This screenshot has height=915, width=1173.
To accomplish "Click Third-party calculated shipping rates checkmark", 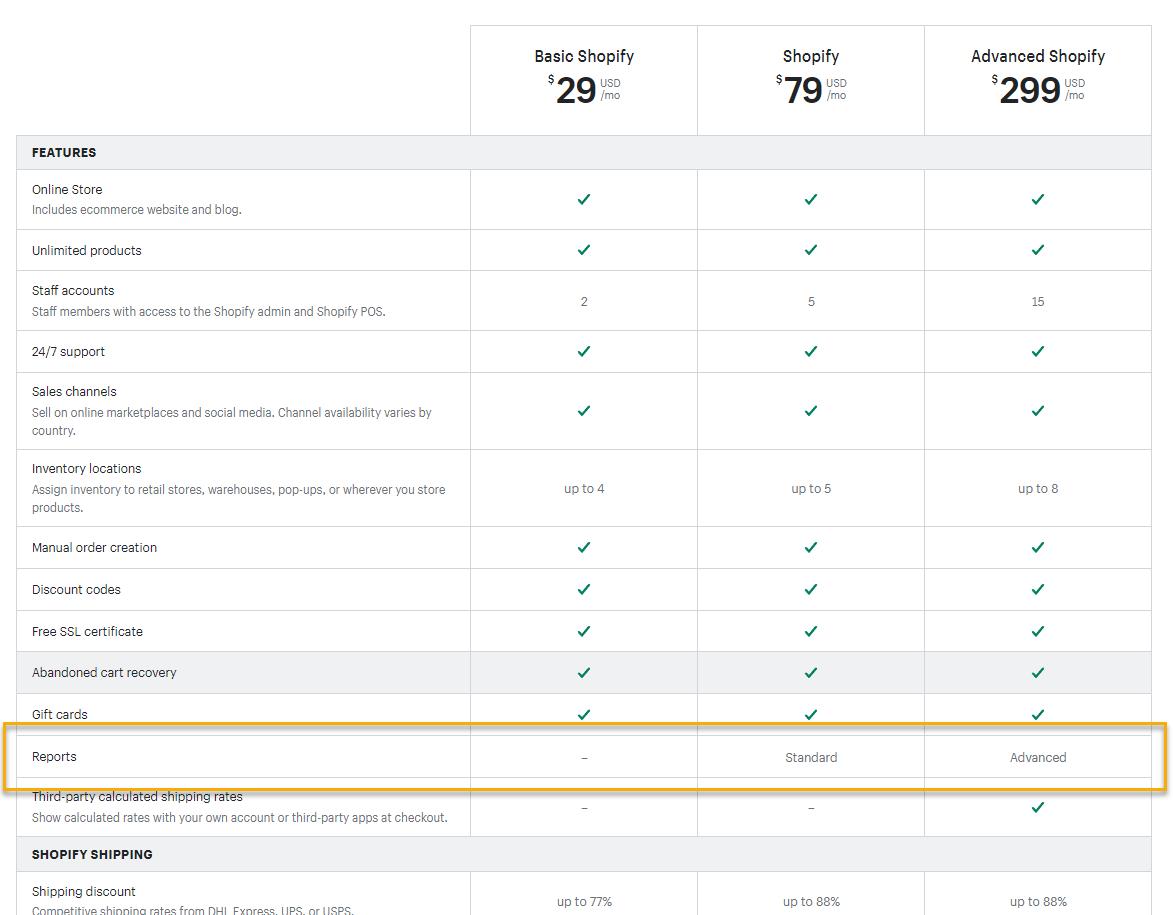I will (1037, 807).
